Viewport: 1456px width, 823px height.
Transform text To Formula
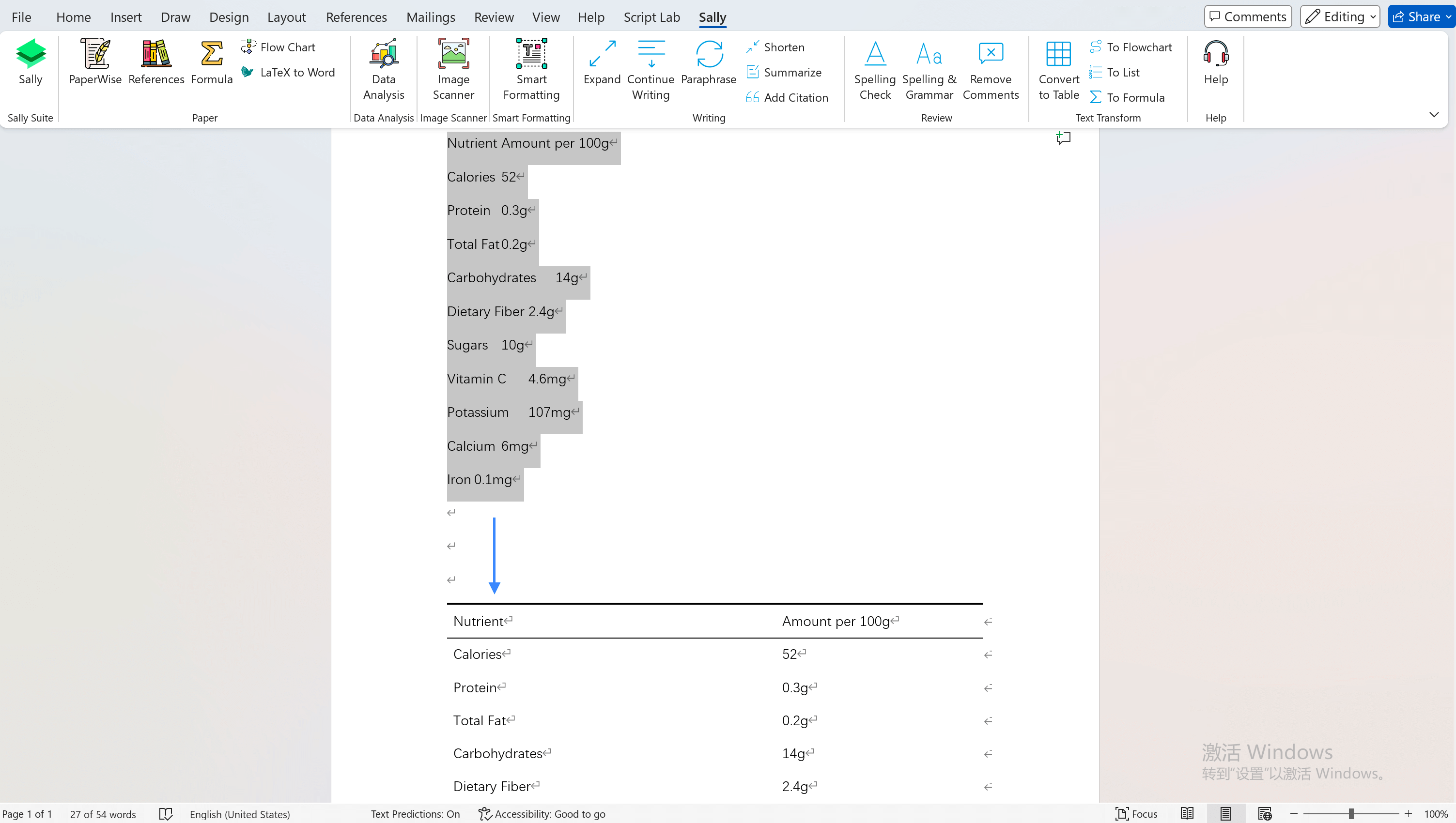point(1127,97)
